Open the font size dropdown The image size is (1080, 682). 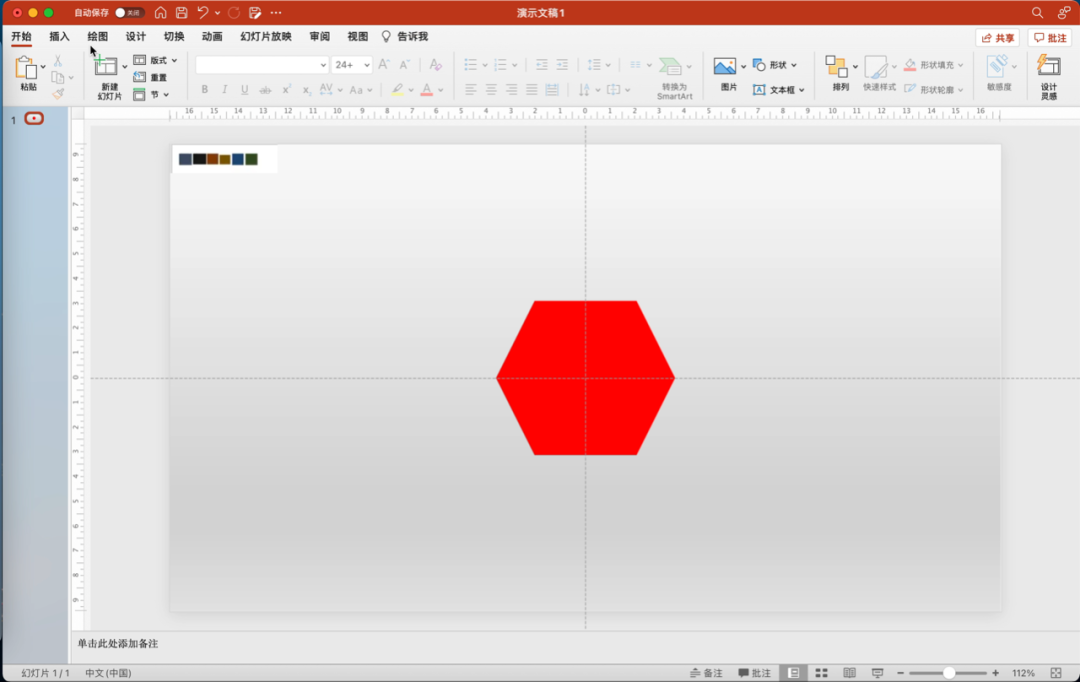367,65
